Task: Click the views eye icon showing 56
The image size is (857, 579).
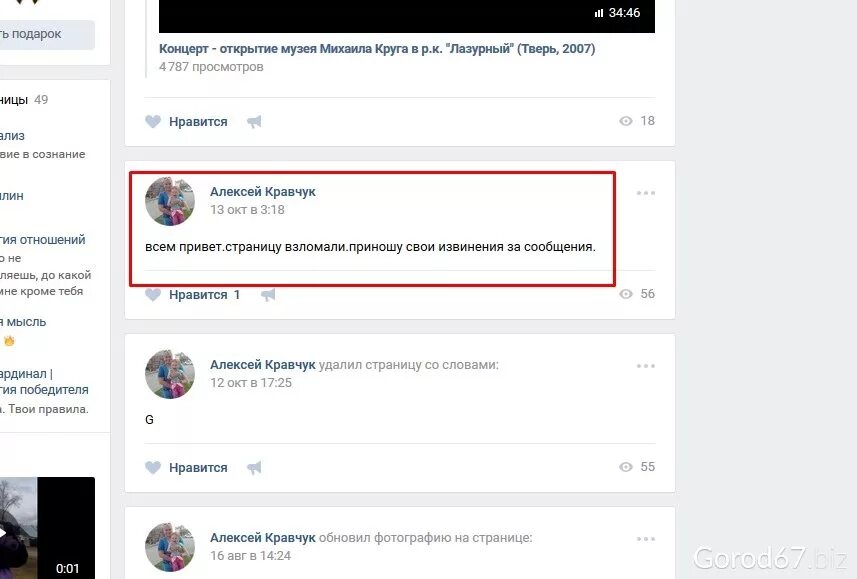Action: point(626,294)
